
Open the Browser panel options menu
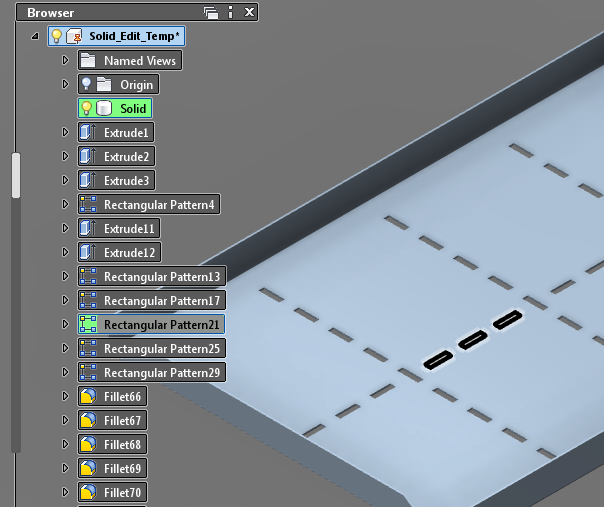(x=230, y=13)
